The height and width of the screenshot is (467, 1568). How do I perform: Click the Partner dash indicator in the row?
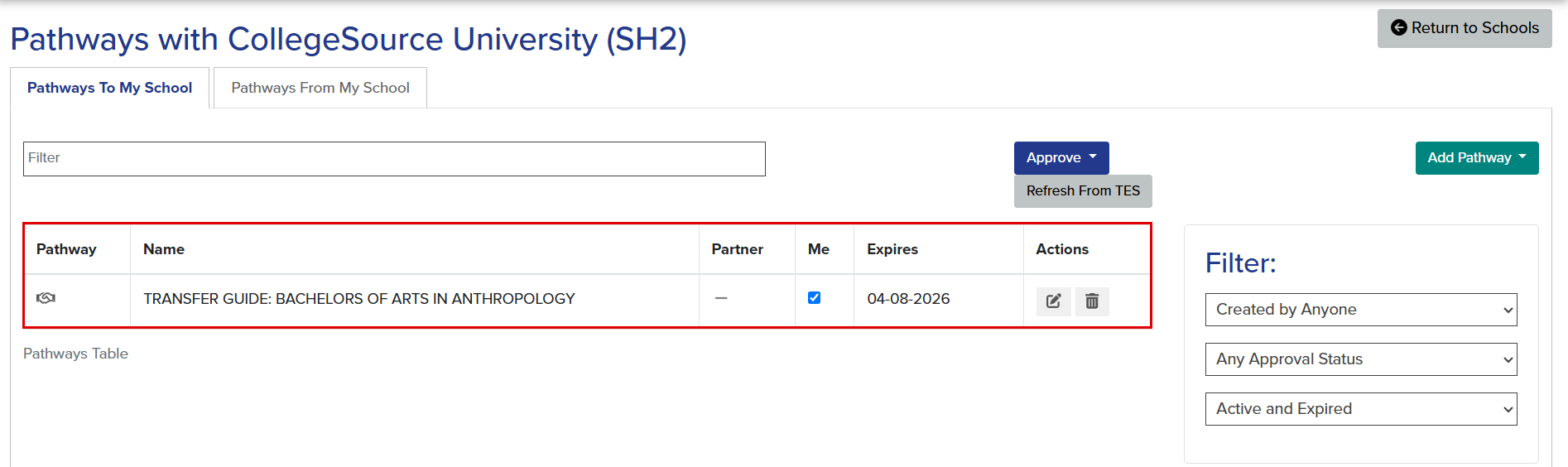[x=721, y=298]
